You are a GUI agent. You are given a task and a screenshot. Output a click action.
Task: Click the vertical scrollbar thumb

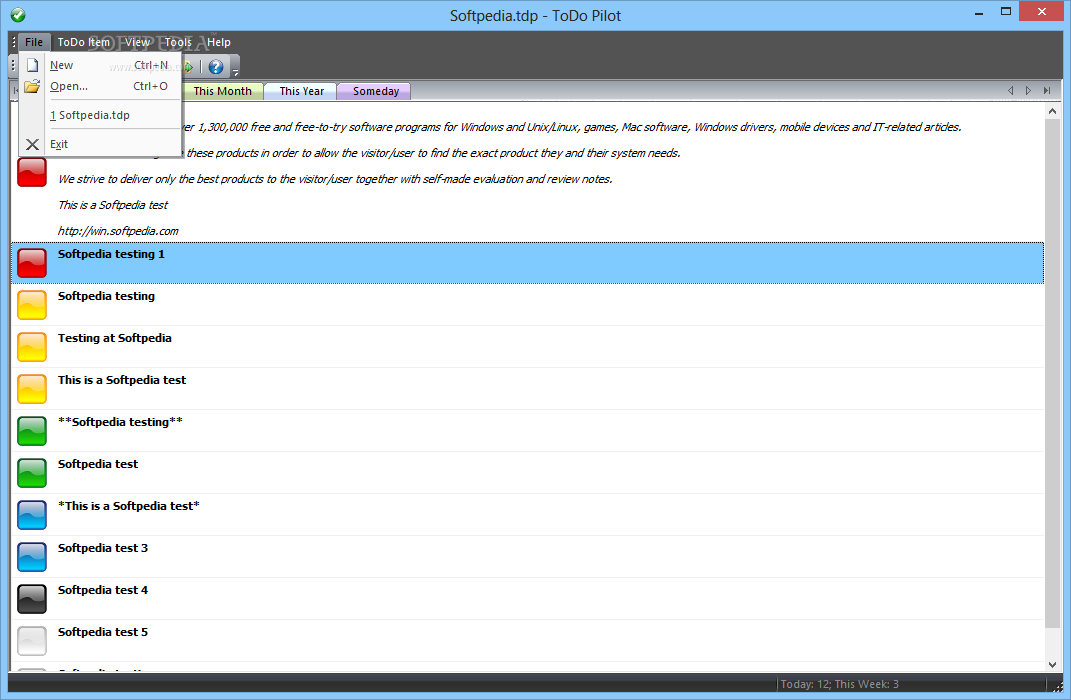pyautogui.click(x=1052, y=373)
